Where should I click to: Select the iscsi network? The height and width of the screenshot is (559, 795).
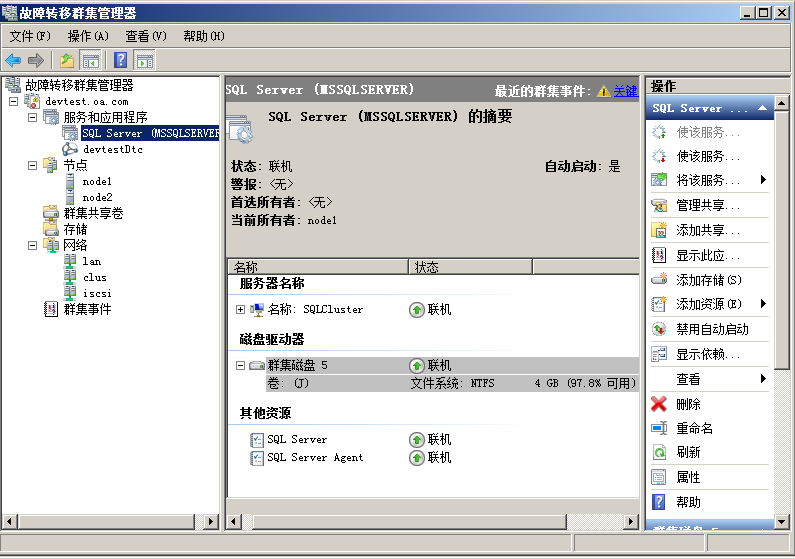(97, 293)
